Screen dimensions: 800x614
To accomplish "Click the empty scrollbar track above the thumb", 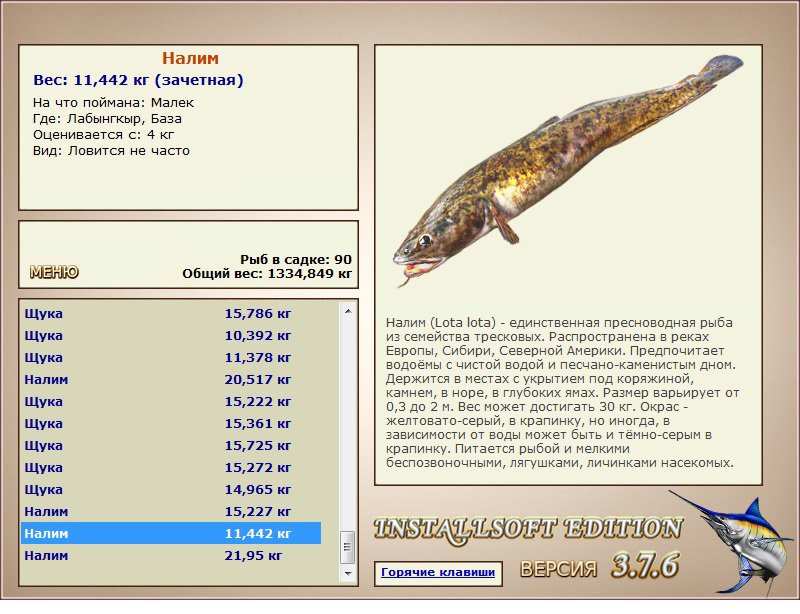I will coord(348,420).
